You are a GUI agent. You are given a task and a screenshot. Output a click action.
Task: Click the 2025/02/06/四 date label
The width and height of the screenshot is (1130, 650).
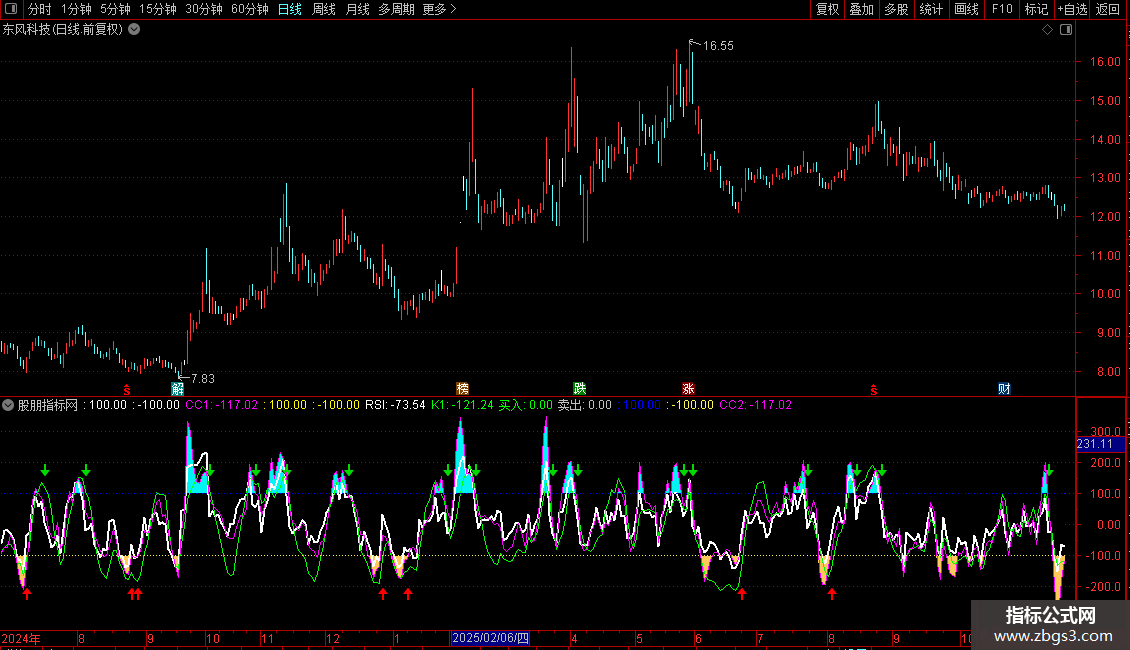[x=490, y=638]
